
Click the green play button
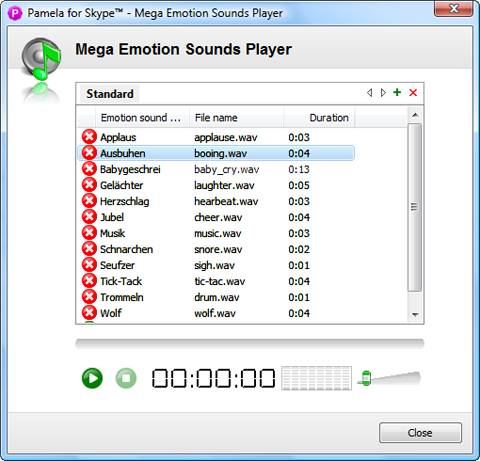(92, 378)
